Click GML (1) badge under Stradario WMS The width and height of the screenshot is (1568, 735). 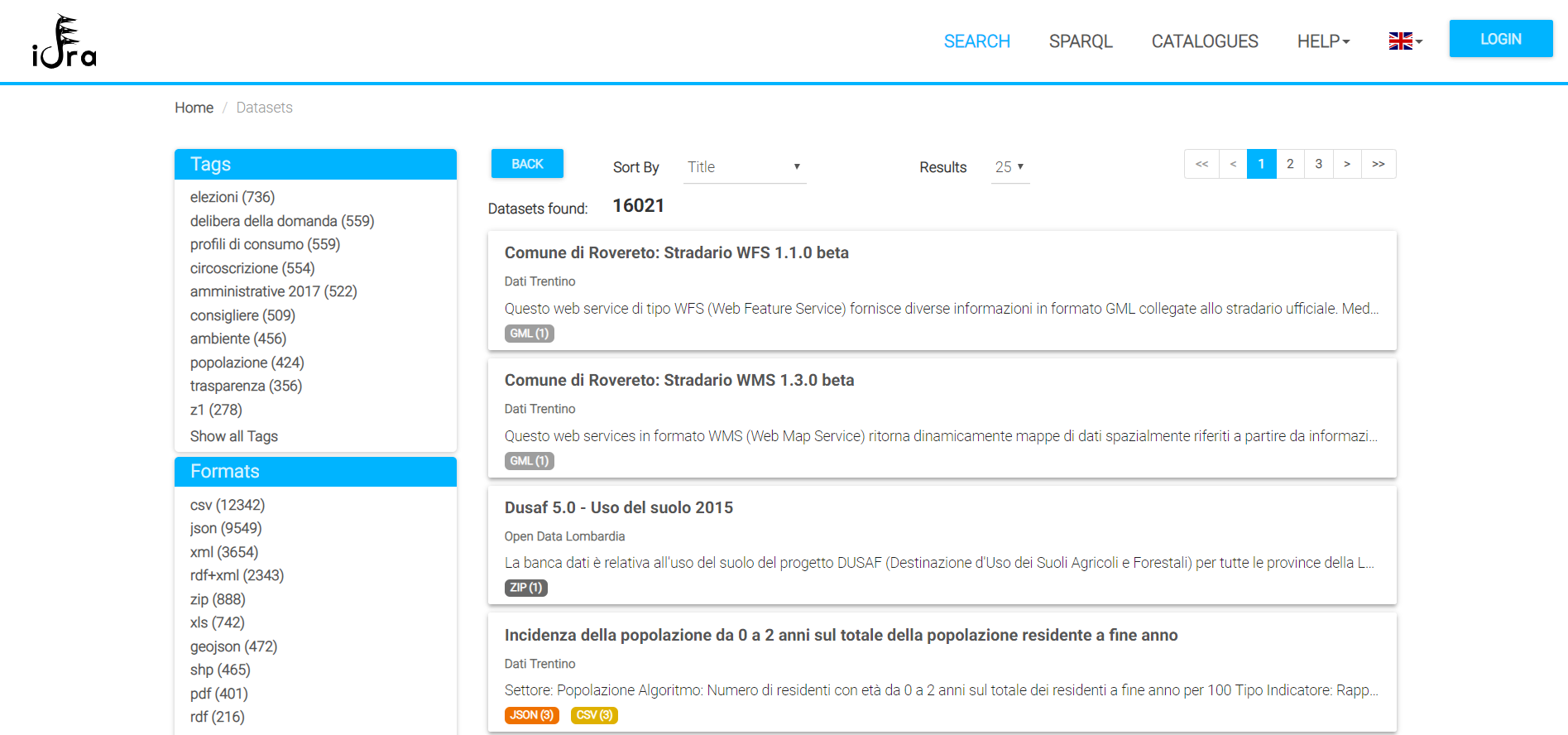[530, 461]
